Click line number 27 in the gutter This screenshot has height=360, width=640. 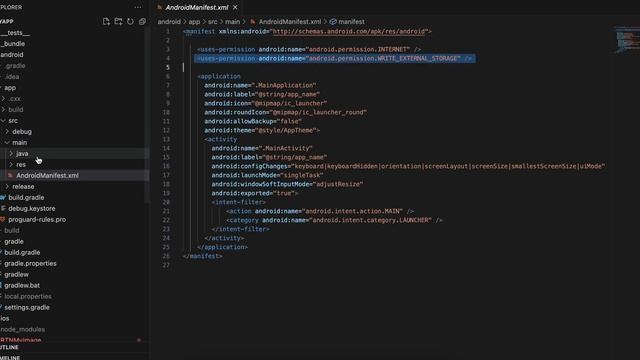click(166, 265)
